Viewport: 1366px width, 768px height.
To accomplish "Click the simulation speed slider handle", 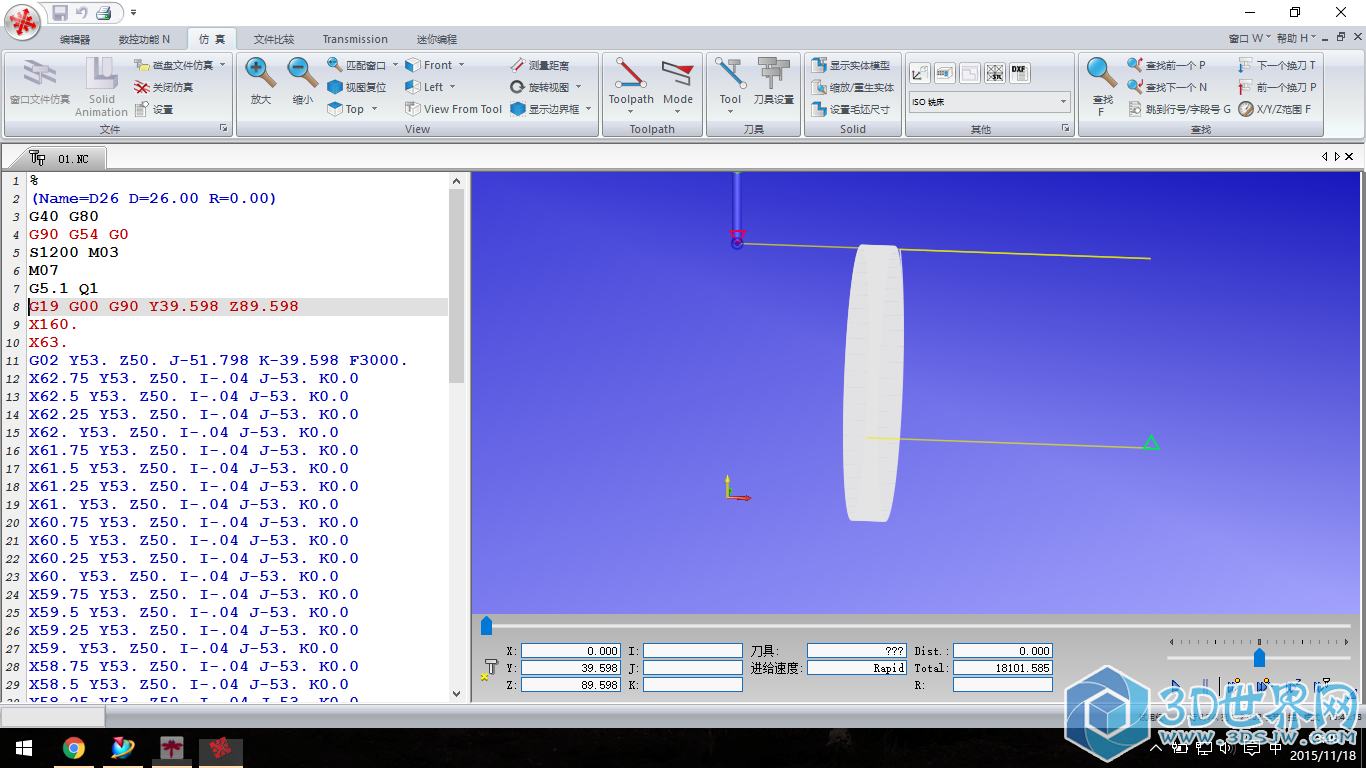I will 1259,657.
